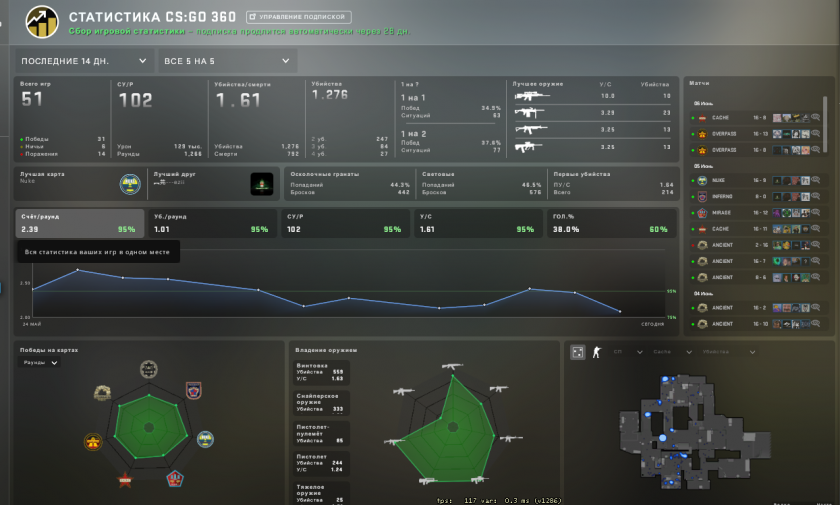Screen dimensions: 840x505
Task: Click the watch icon on ANCIENT 2-16 match
Action: [x=815, y=245]
